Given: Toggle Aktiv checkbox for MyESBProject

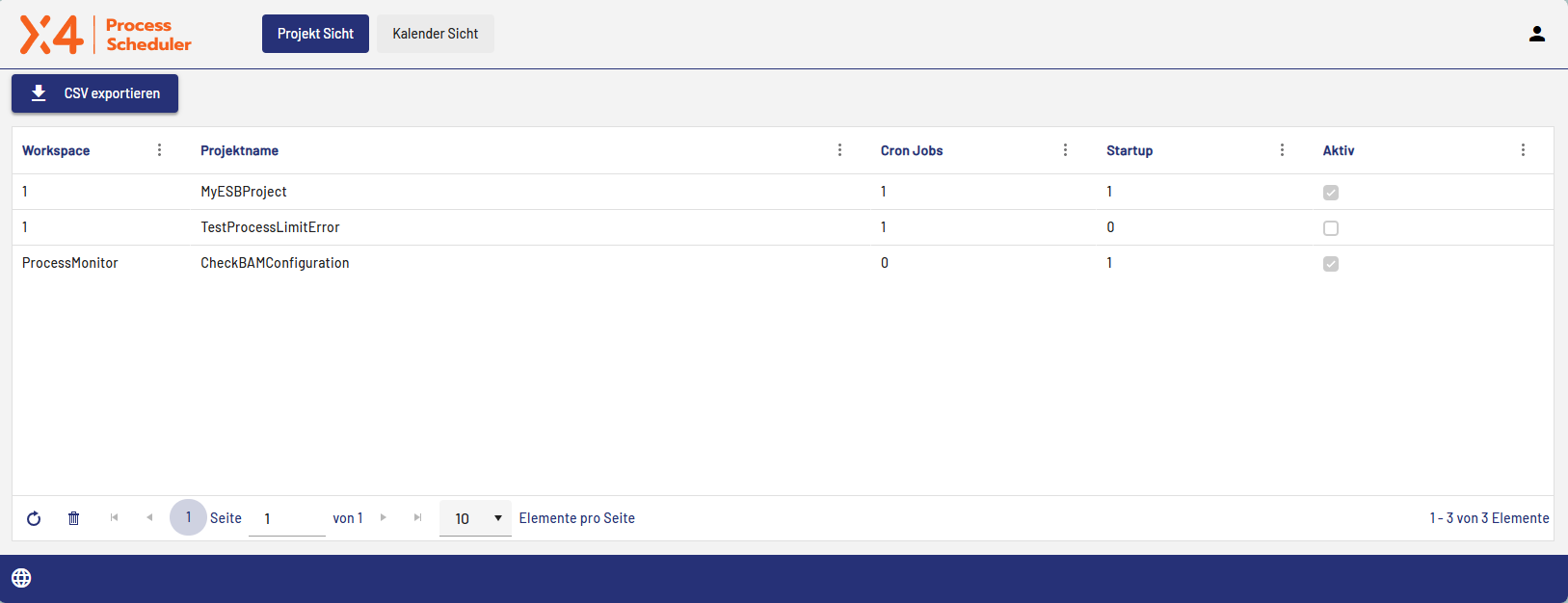Looking at the screenshot, I should pyautogui.click(x=1331, y=193).
